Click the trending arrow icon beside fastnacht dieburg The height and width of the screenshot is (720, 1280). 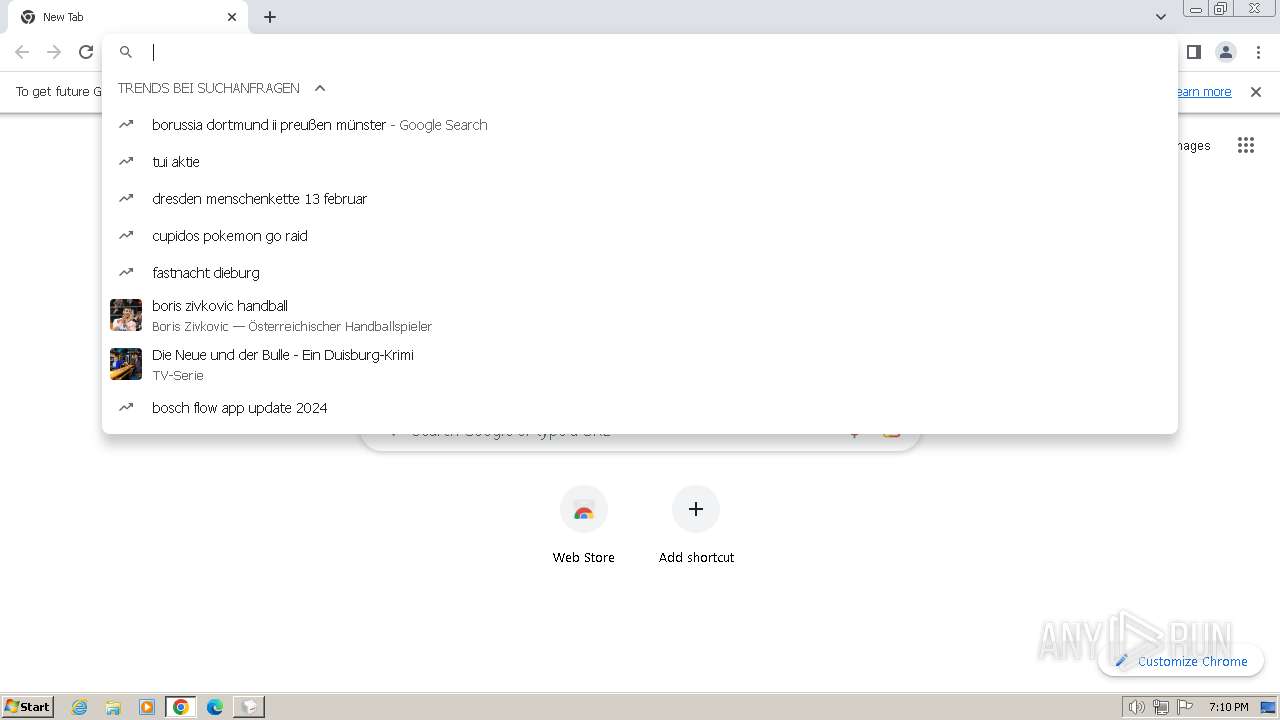tap(126, 272)
